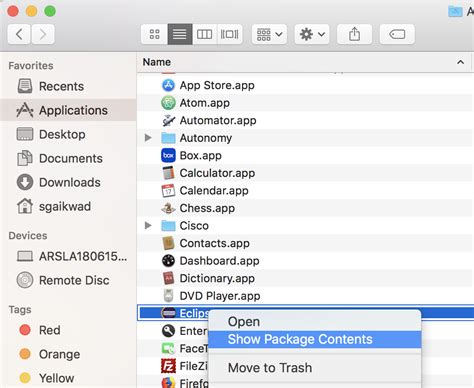Expand the Cisco folder triangle
474x388 pixels.
coord(148,225)
